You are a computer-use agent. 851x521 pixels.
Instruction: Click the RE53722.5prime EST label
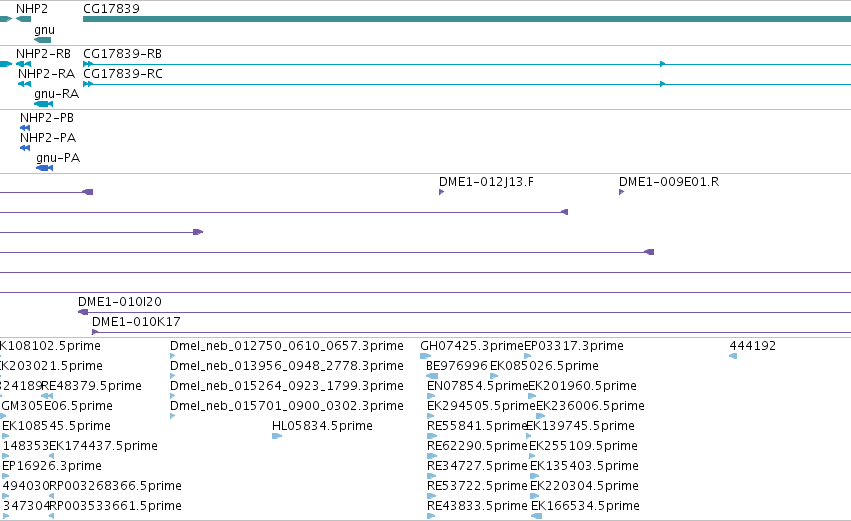point(477,486)
